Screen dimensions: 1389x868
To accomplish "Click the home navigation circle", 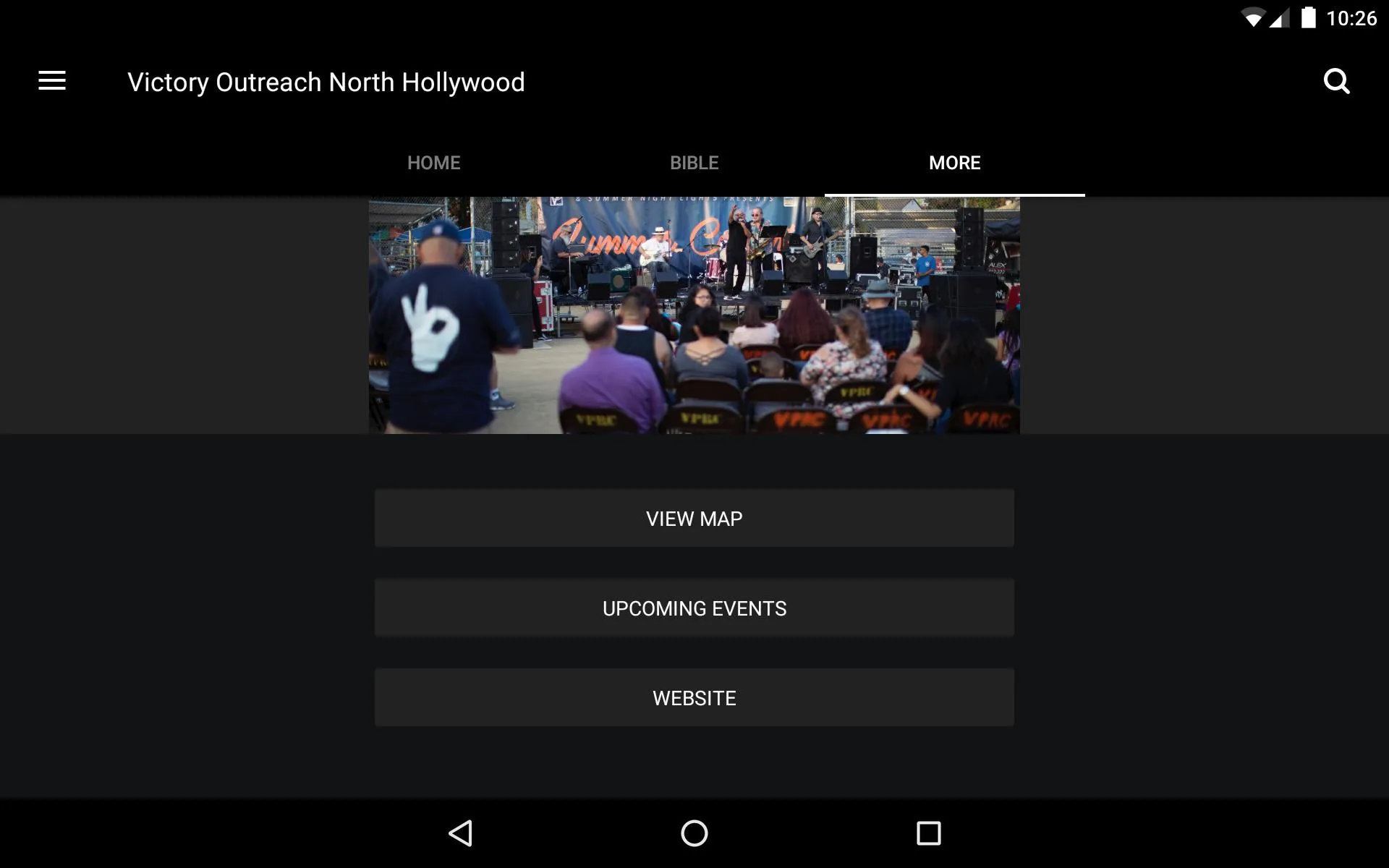I will pyautogui.click(x=695, y=832).
